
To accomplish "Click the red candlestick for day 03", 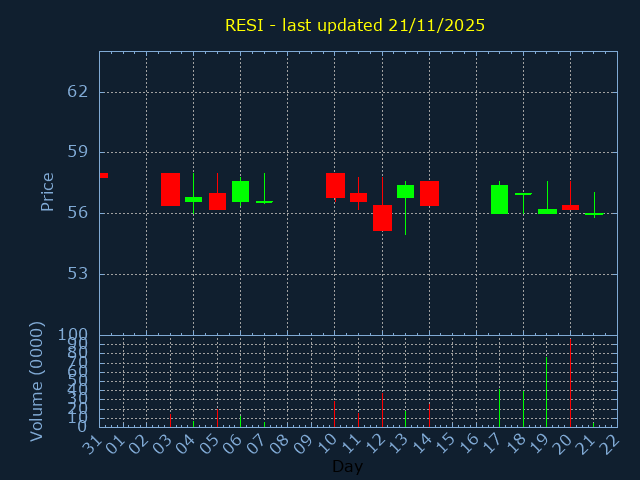I will pos(170,189).
